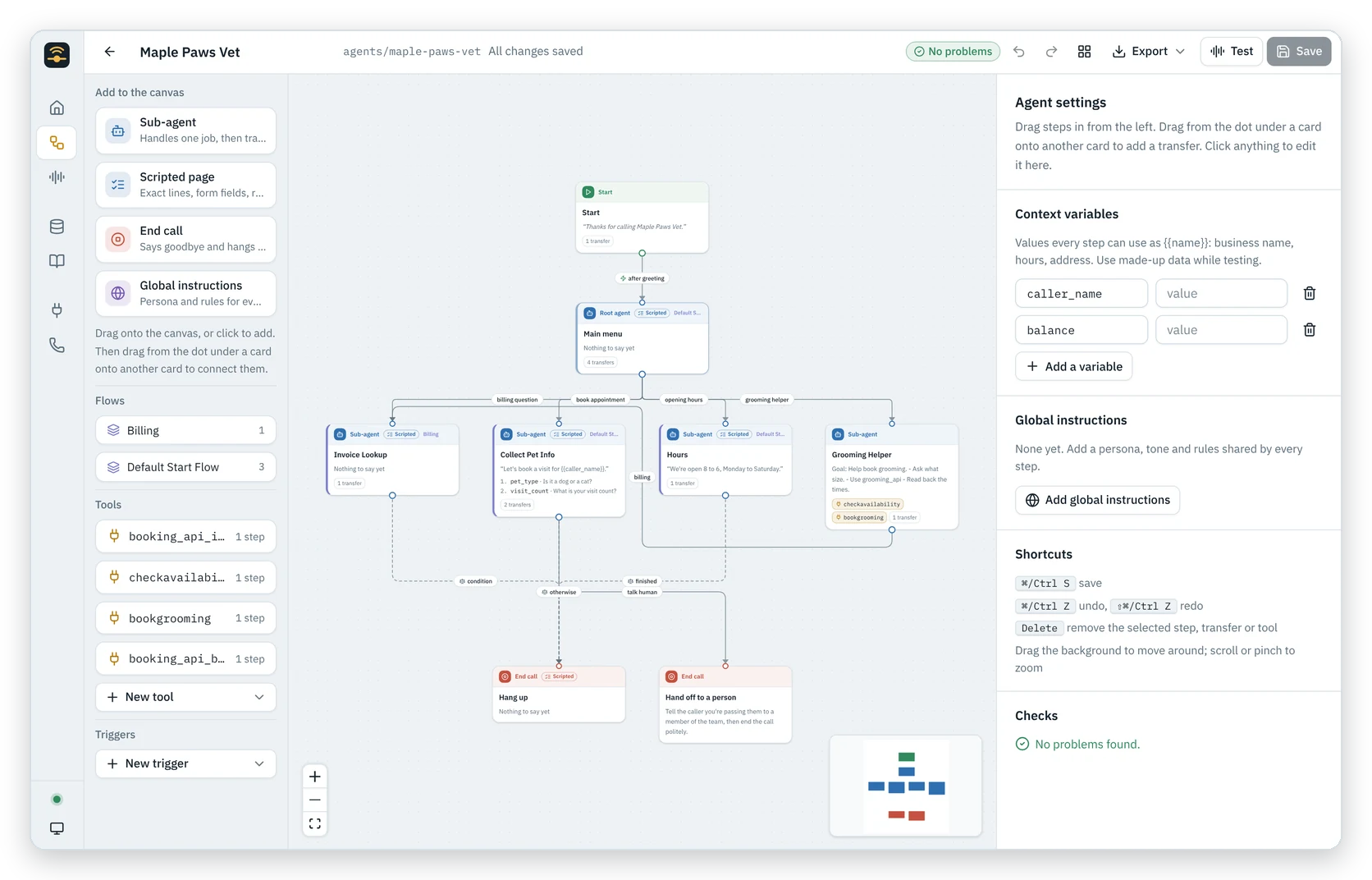This screenshot has width=1372, height=880.
Task: Open the book knowledge icon in the sidebar
Action: tap(57, 261)
